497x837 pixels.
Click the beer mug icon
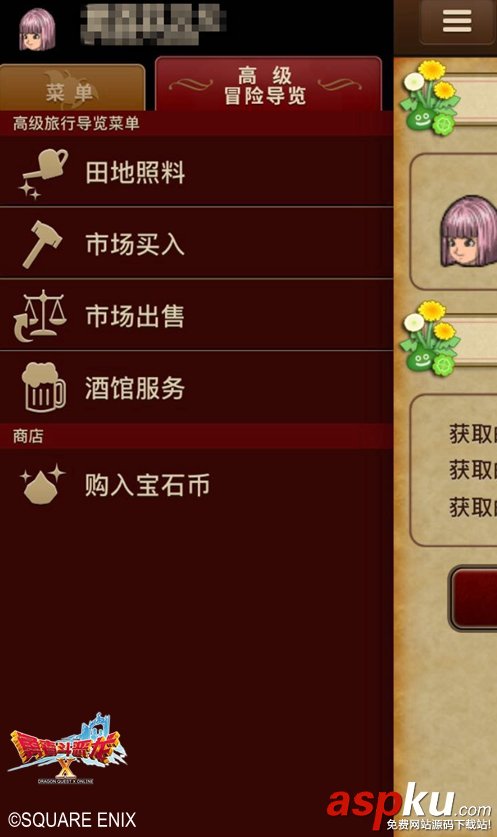[44, 387]
